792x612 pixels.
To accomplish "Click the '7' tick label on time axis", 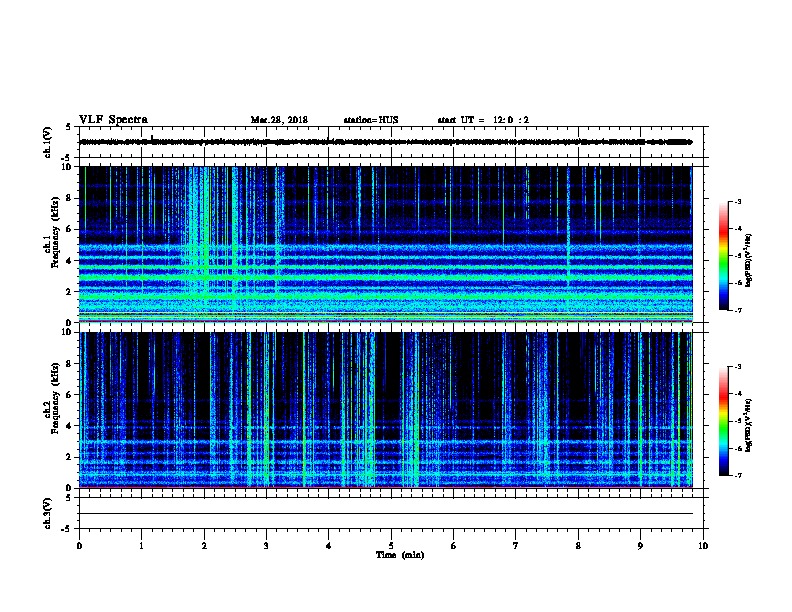I will click(x=516, y=546).
